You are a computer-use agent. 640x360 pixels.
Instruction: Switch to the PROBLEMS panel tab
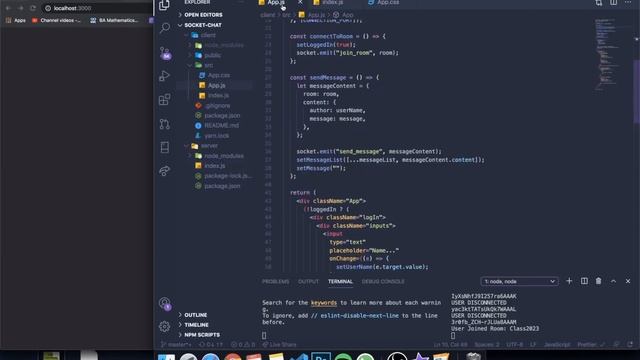(276, 282)
